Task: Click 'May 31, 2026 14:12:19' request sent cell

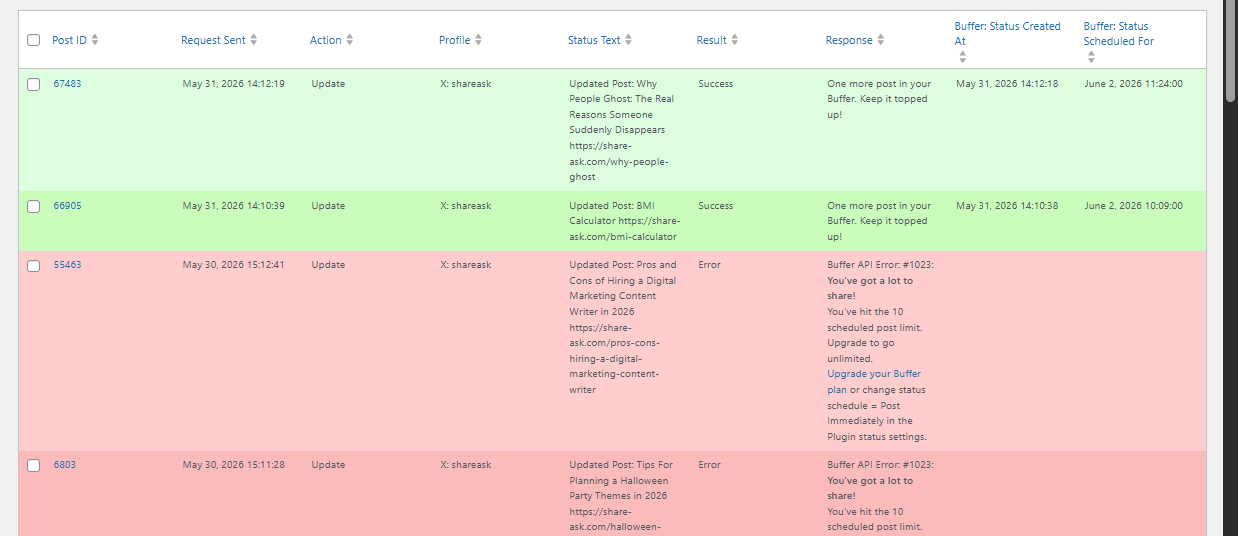Action: coord(233,84)
